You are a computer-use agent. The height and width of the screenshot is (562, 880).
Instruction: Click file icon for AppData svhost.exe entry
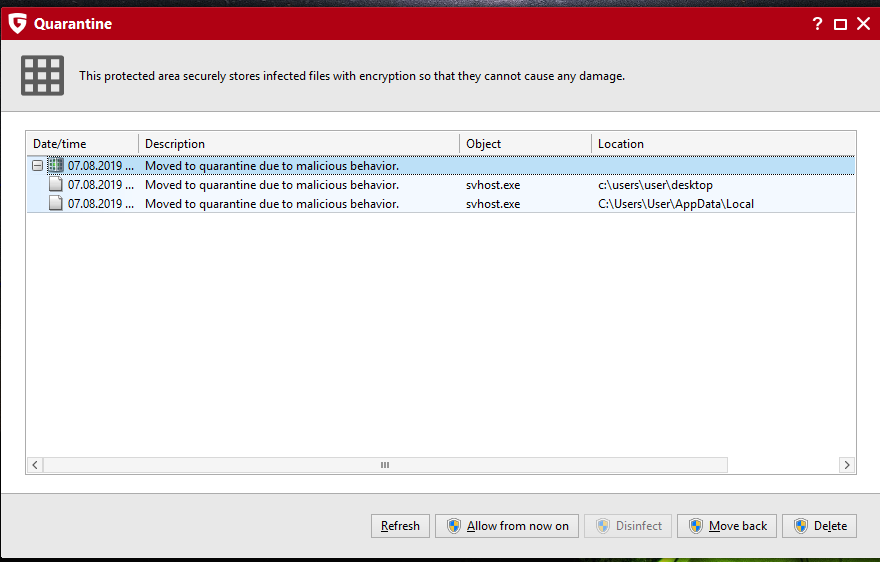pos(56,203)
